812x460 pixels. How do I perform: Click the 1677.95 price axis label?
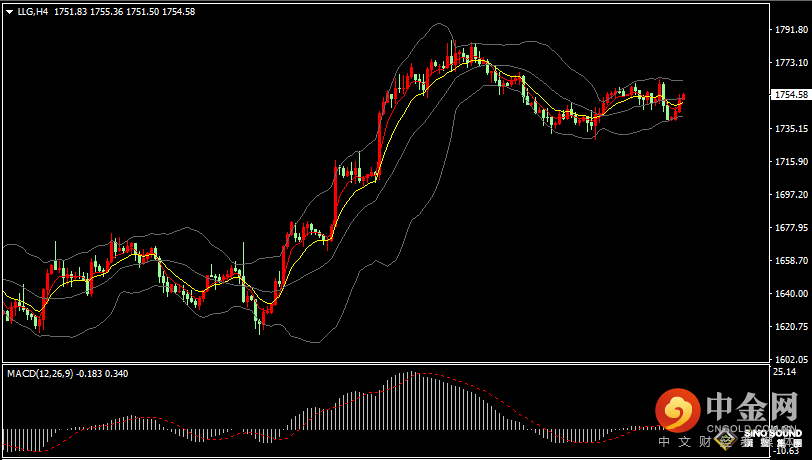pyautogui.click(x=791, y=228)
